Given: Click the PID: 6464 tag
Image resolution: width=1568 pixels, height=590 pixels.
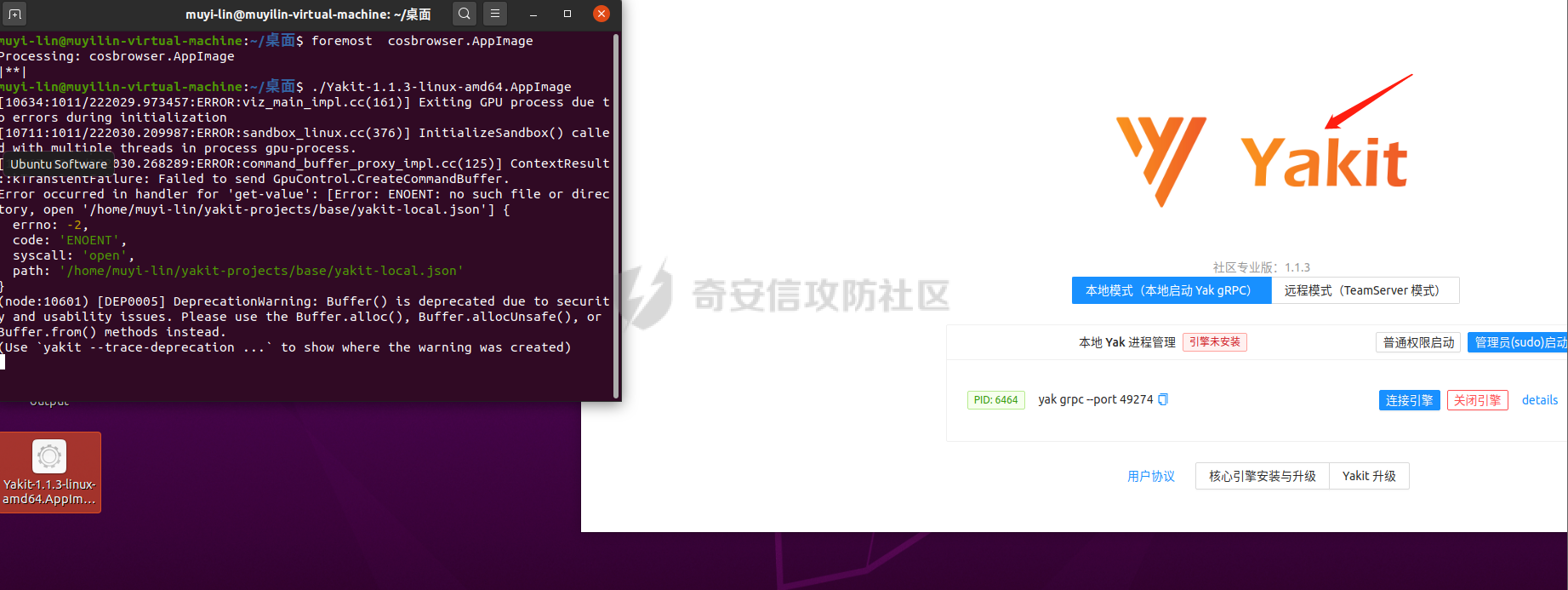Looking at the screenshot, I should (x=995, y=400).
